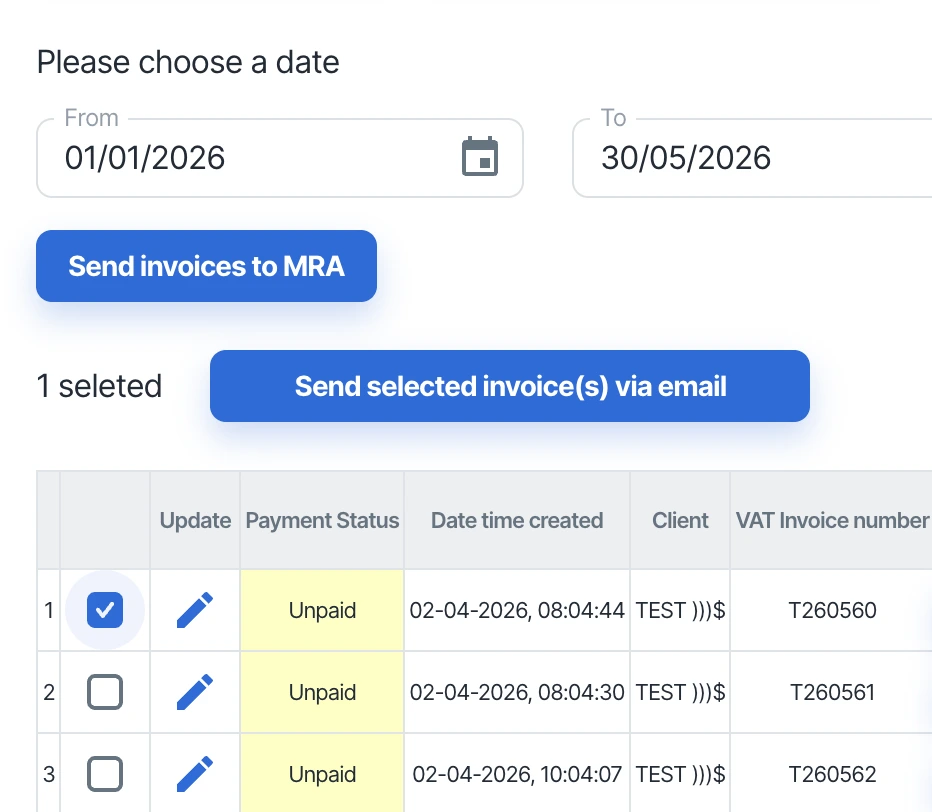Click the Client column header
This screenshot has width=932, height=812.
click(680, 520)
